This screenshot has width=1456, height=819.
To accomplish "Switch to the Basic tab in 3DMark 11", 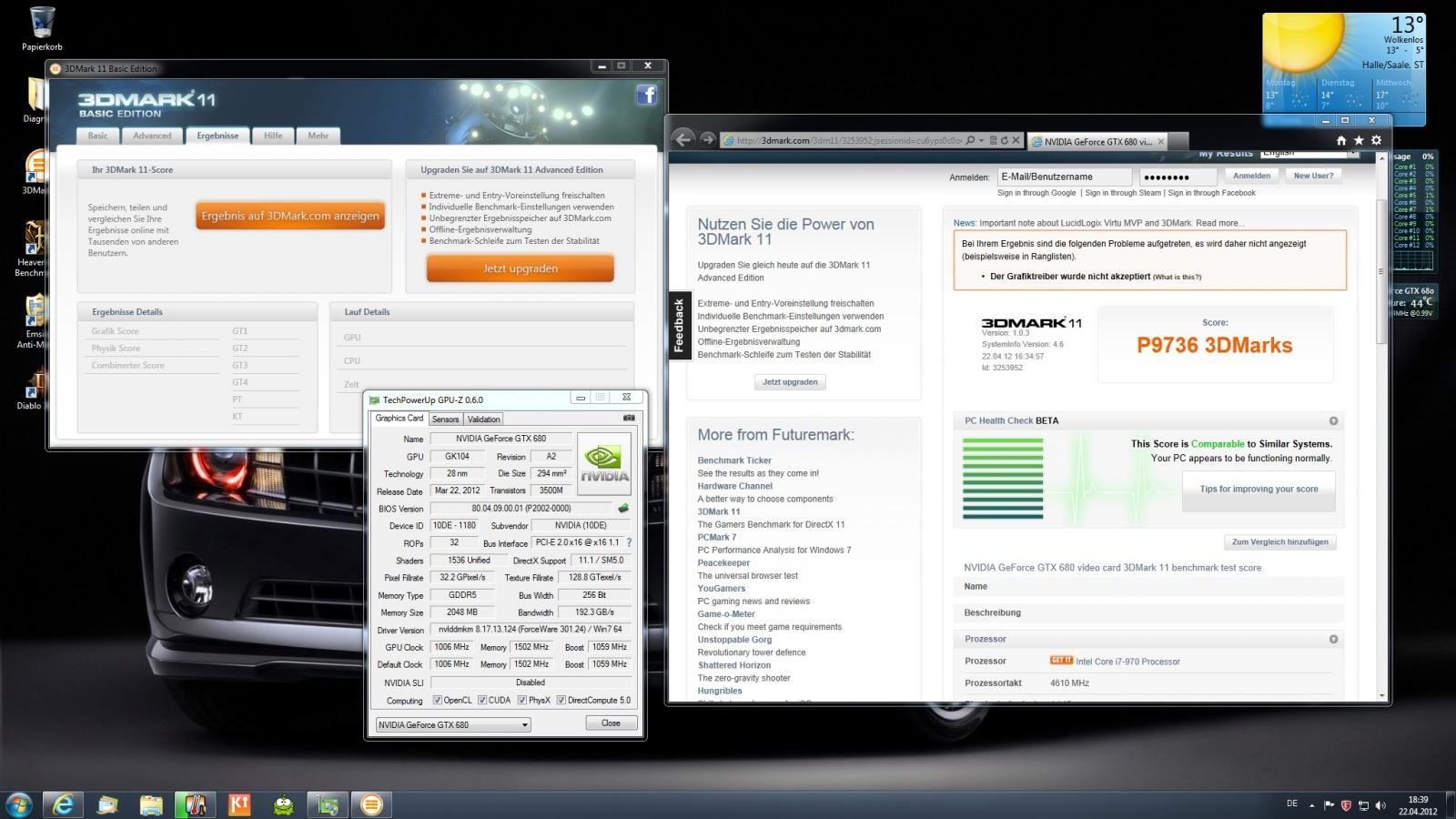I will click(97, 136).
